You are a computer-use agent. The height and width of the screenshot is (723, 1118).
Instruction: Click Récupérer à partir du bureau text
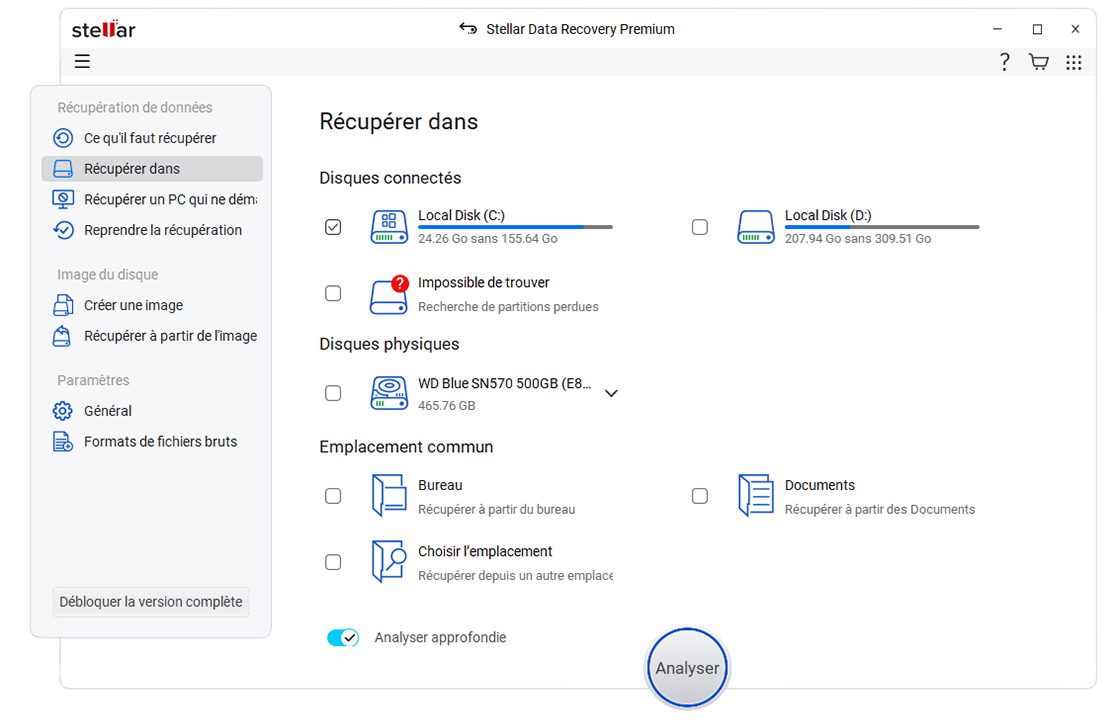point(496,509)
